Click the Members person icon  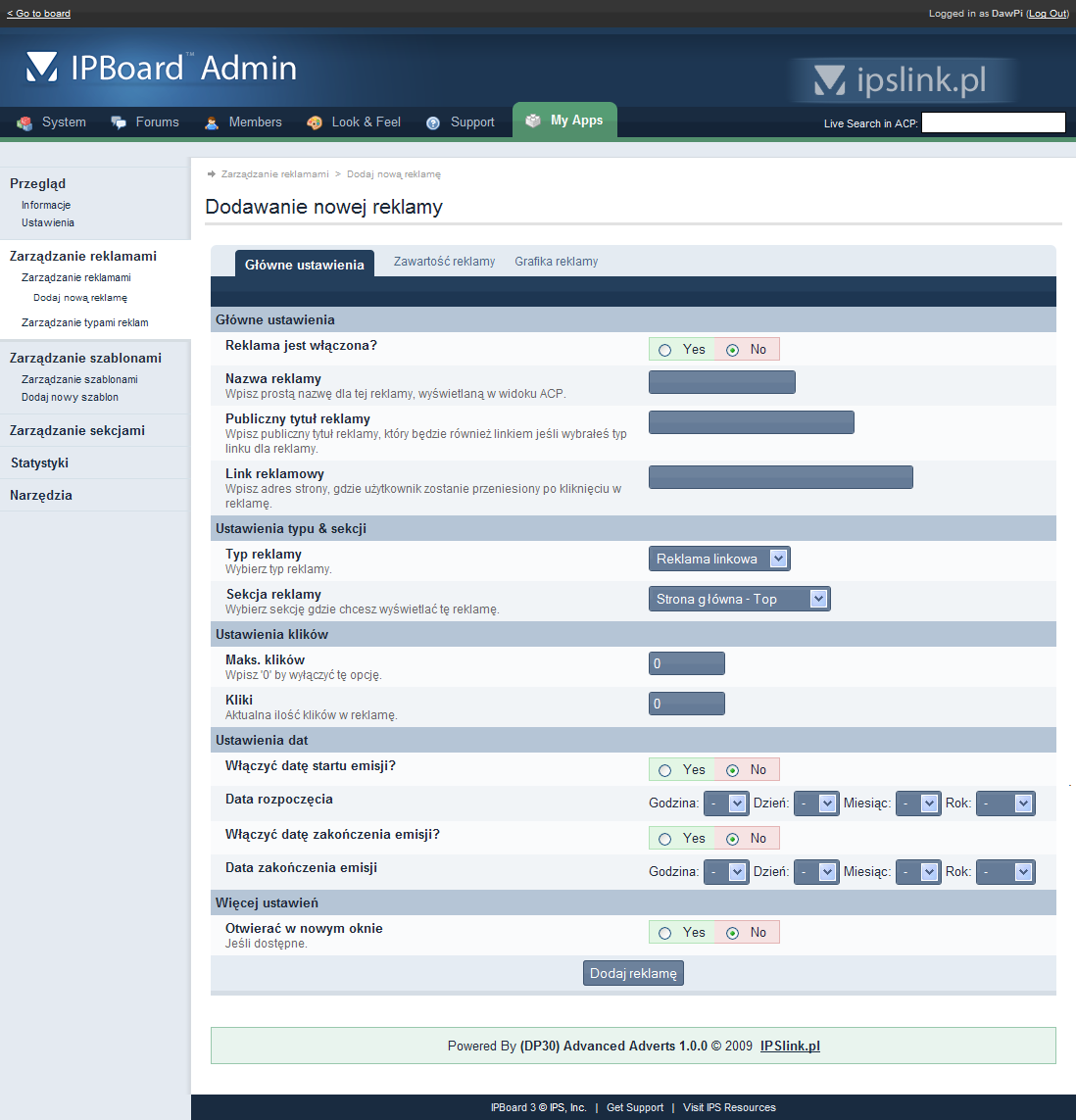[212, 122]
